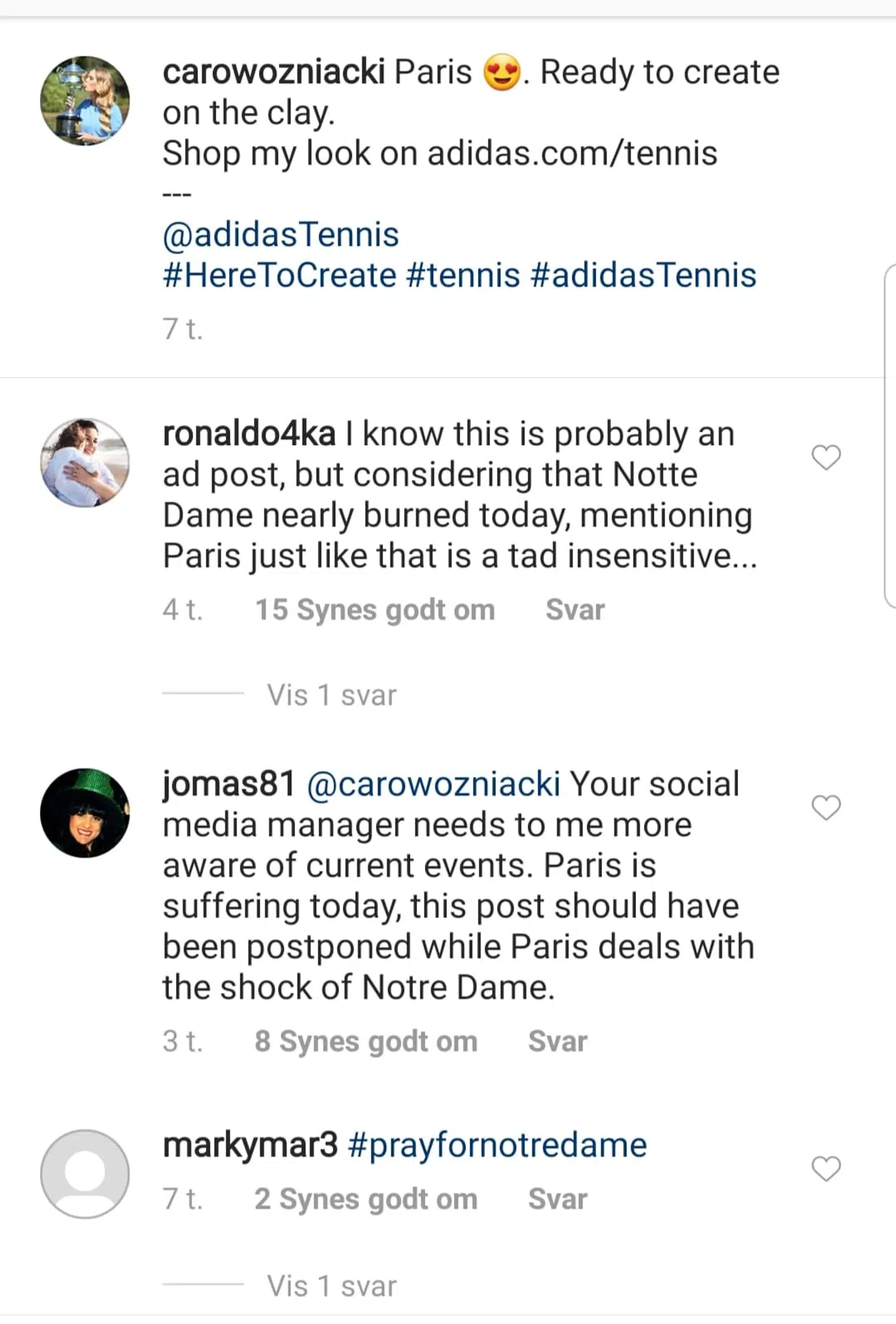The width and height of the screenshot is (896, 1324).
Task: View jomas81 profile avatar
Action: (x=85, y=812)
